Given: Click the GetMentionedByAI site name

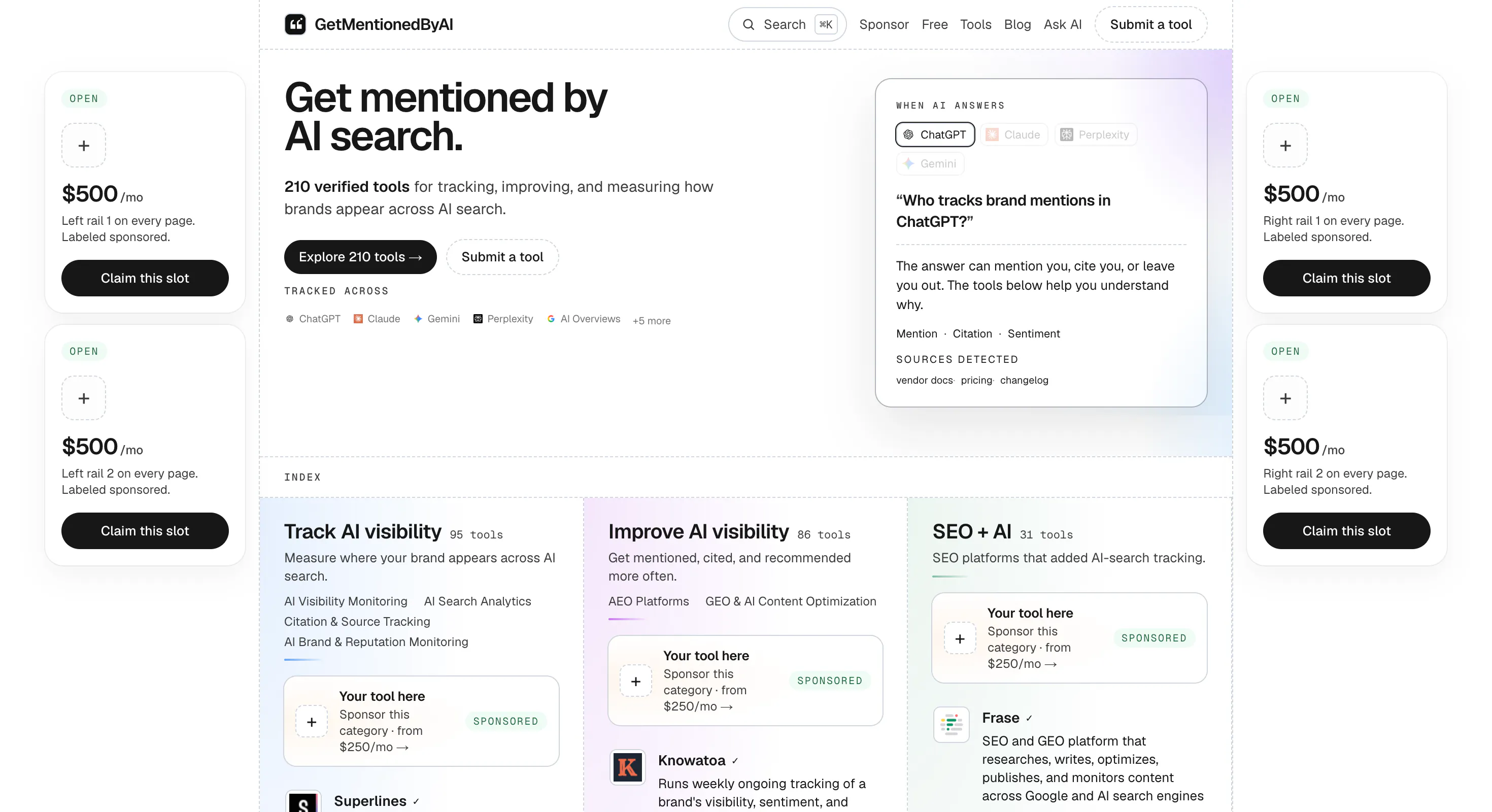Looking at the screenshot, I should click(x=384, y=24).
